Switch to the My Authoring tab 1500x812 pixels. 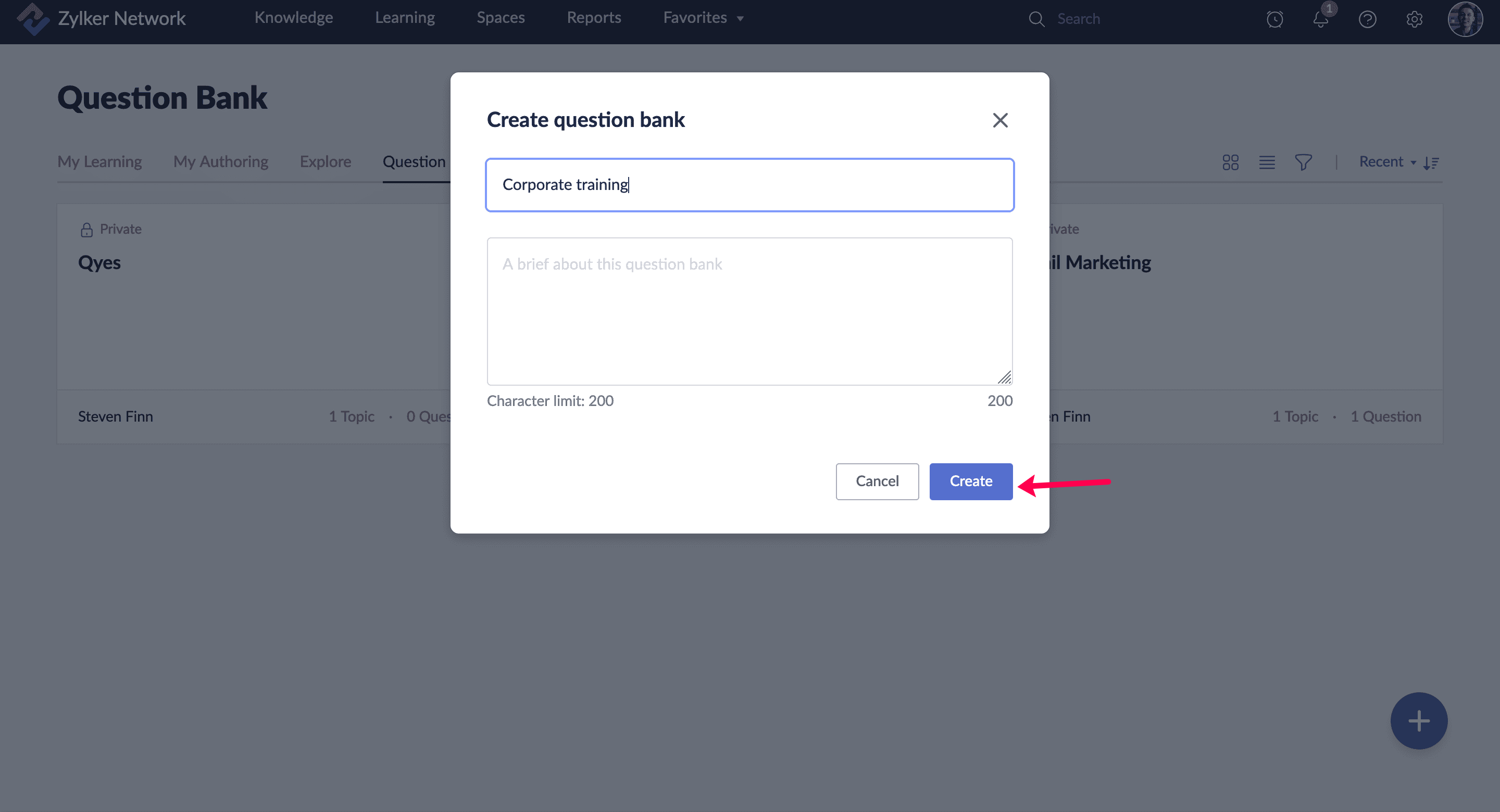tap(221, 162)
